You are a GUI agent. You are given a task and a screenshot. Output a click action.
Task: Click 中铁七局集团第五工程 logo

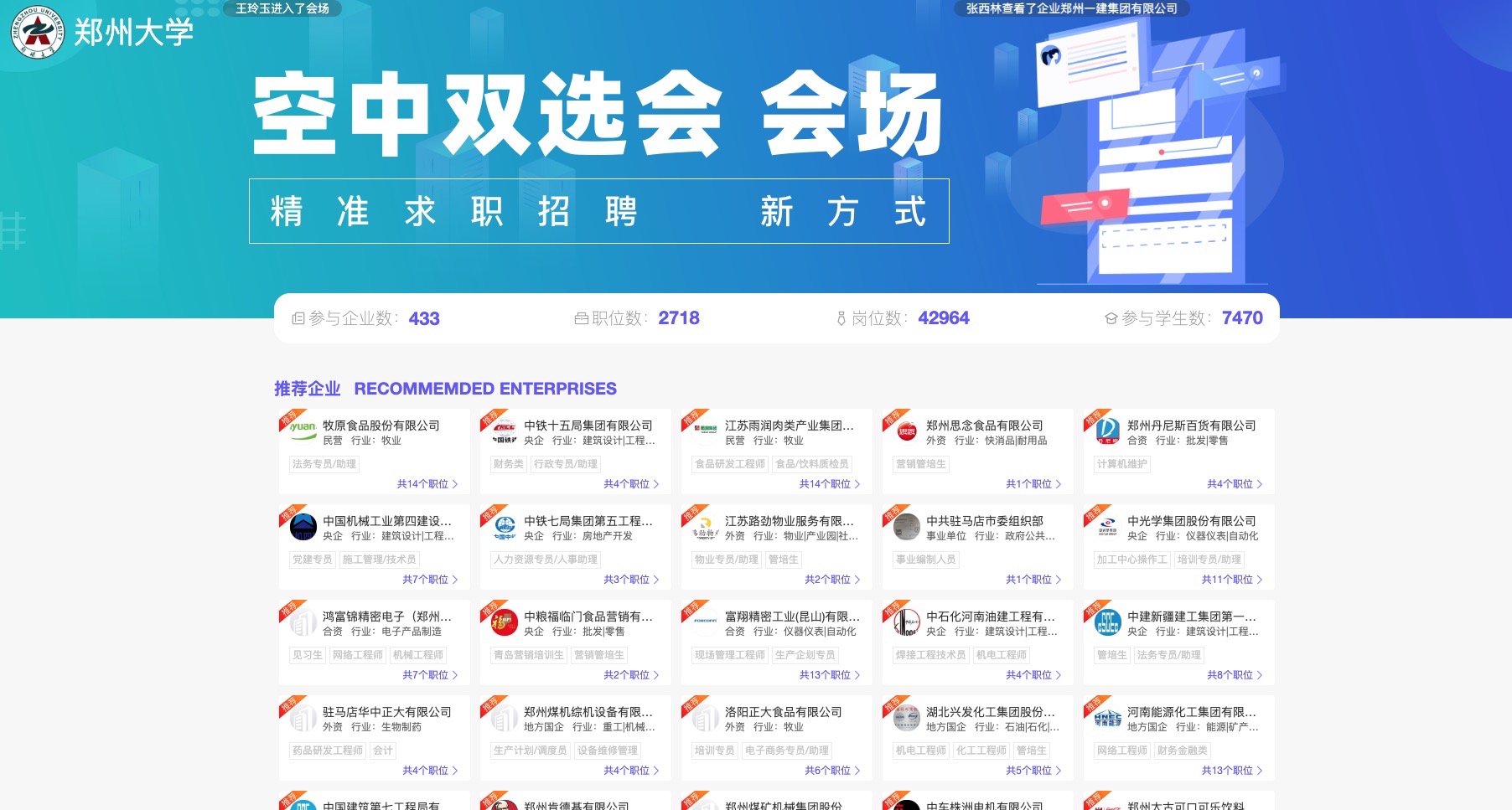coord(504,526)
